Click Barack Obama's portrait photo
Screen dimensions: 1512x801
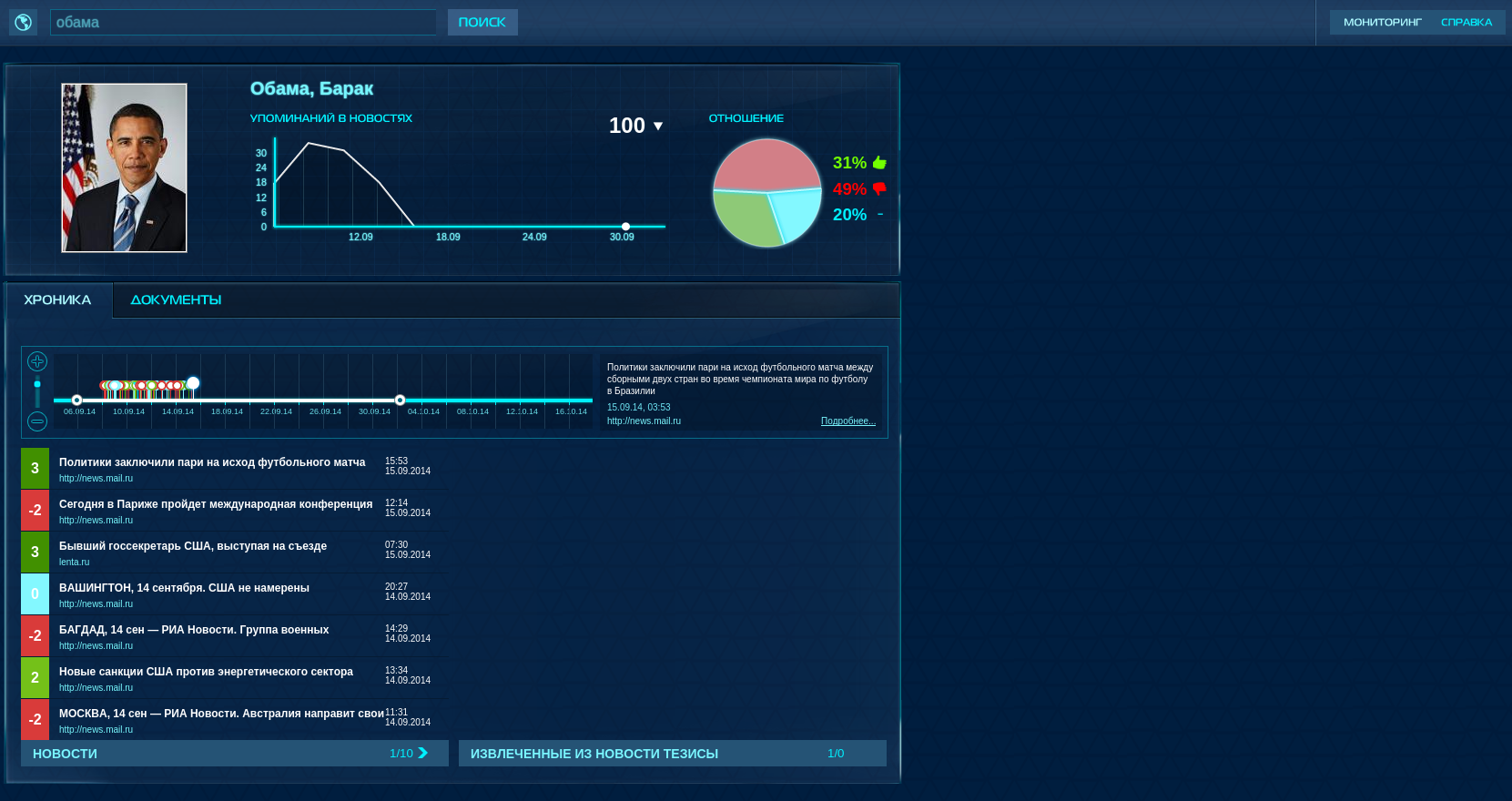click(124, 167)
